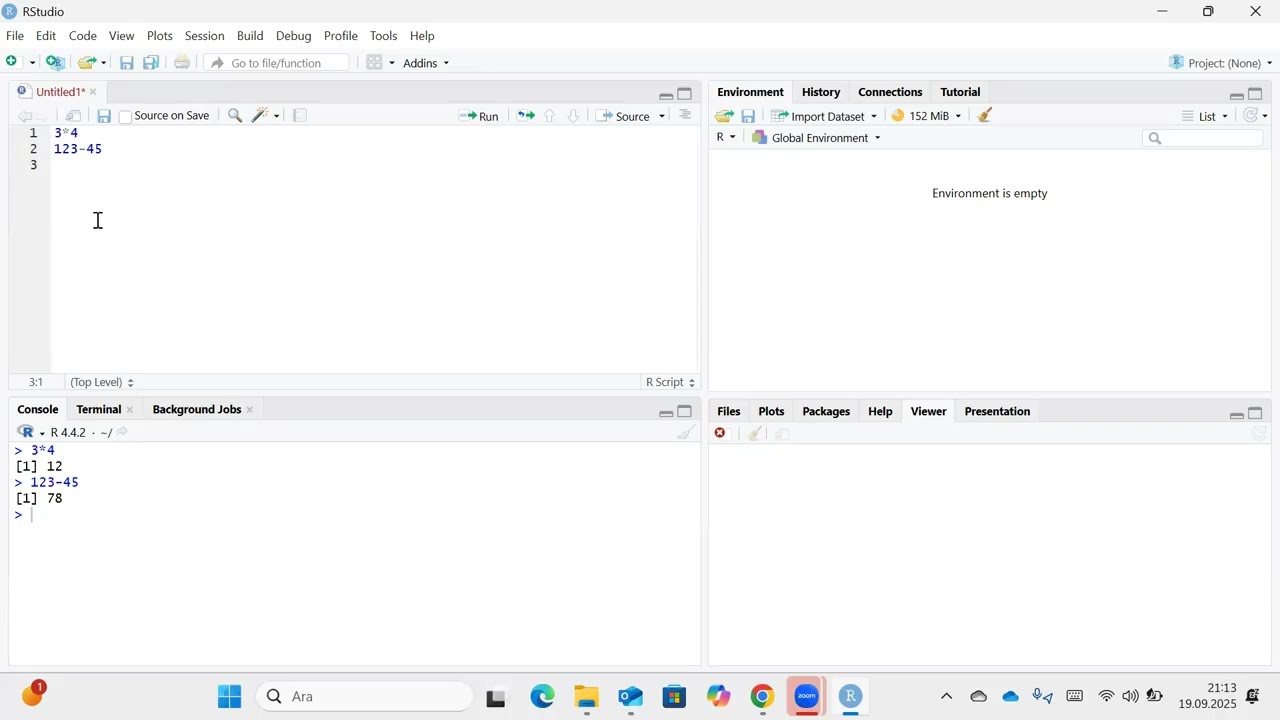The height and width of the screenshot is (720, 1280).
Task: Open the Tools menu
Action: click(383, 36)
